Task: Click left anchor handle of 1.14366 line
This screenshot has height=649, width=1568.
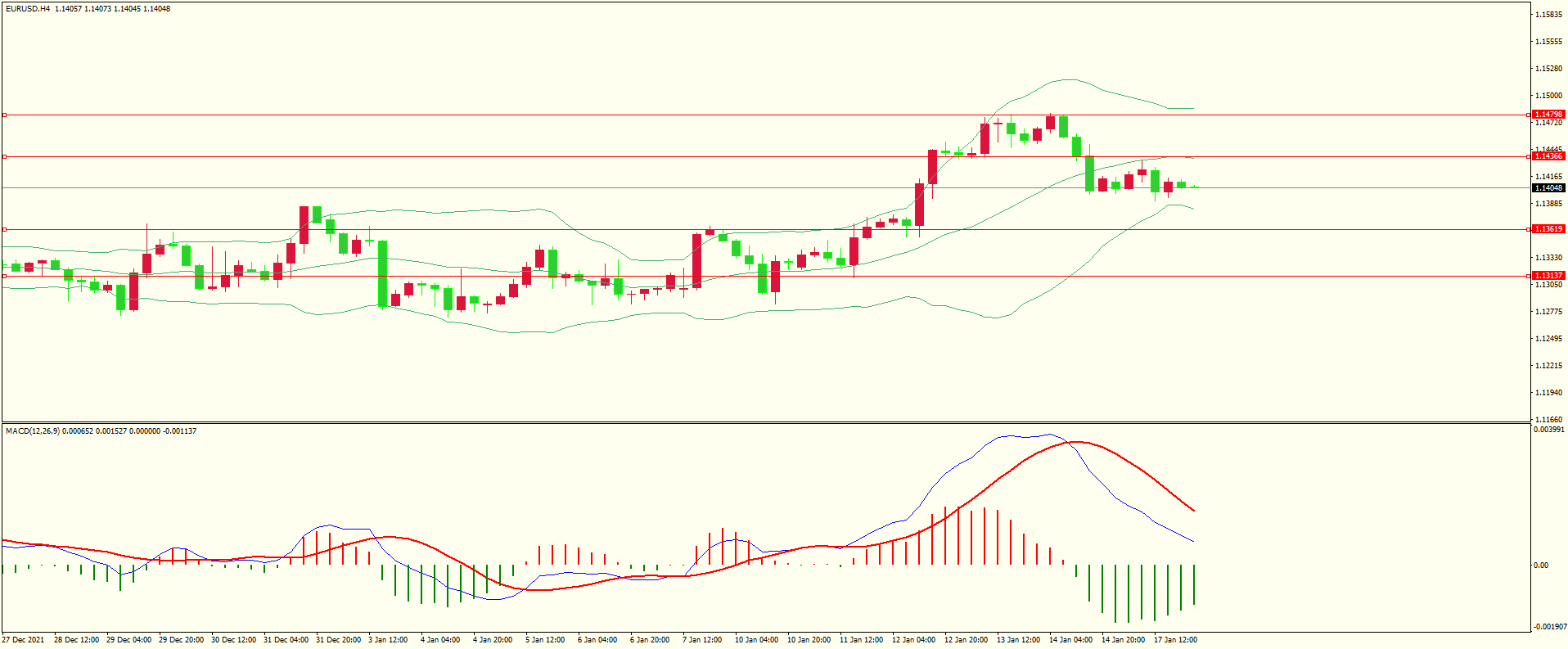Action: click(4, 156)
